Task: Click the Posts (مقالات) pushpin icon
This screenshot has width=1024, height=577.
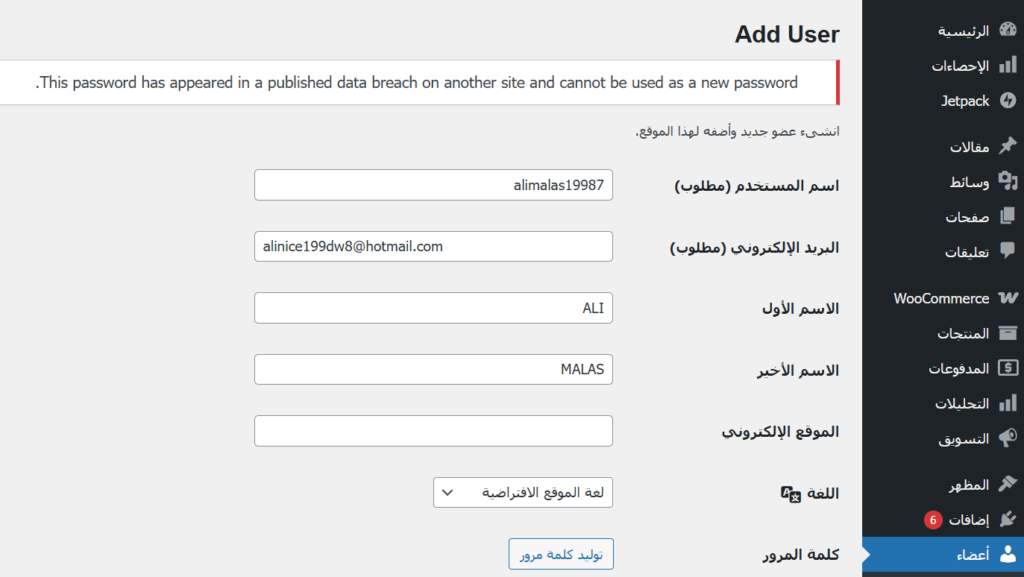Action: tap(1007, 146)
